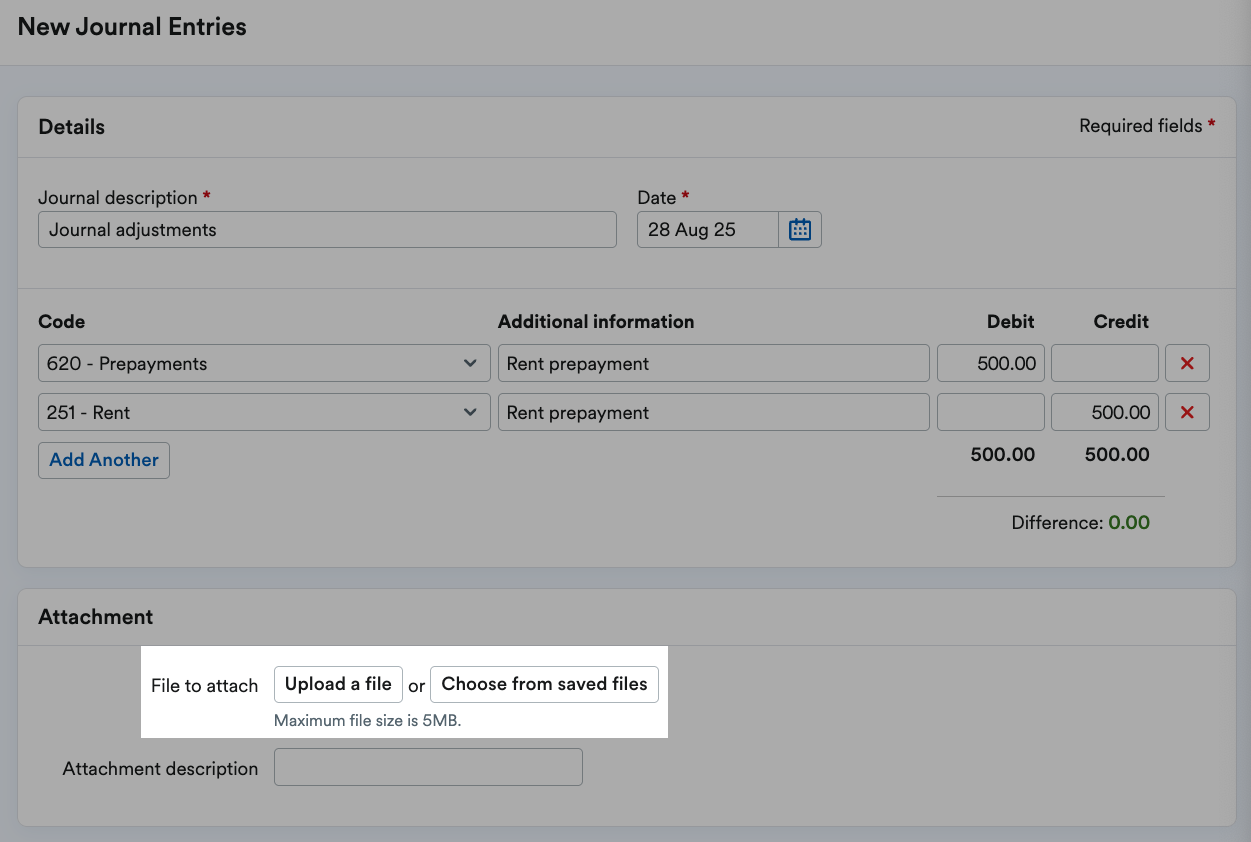Image resolution: width=1251 pixels, height=842 pixels.
Task: Click the Credit field showing 500.00
Action: tap(1105, 412)
